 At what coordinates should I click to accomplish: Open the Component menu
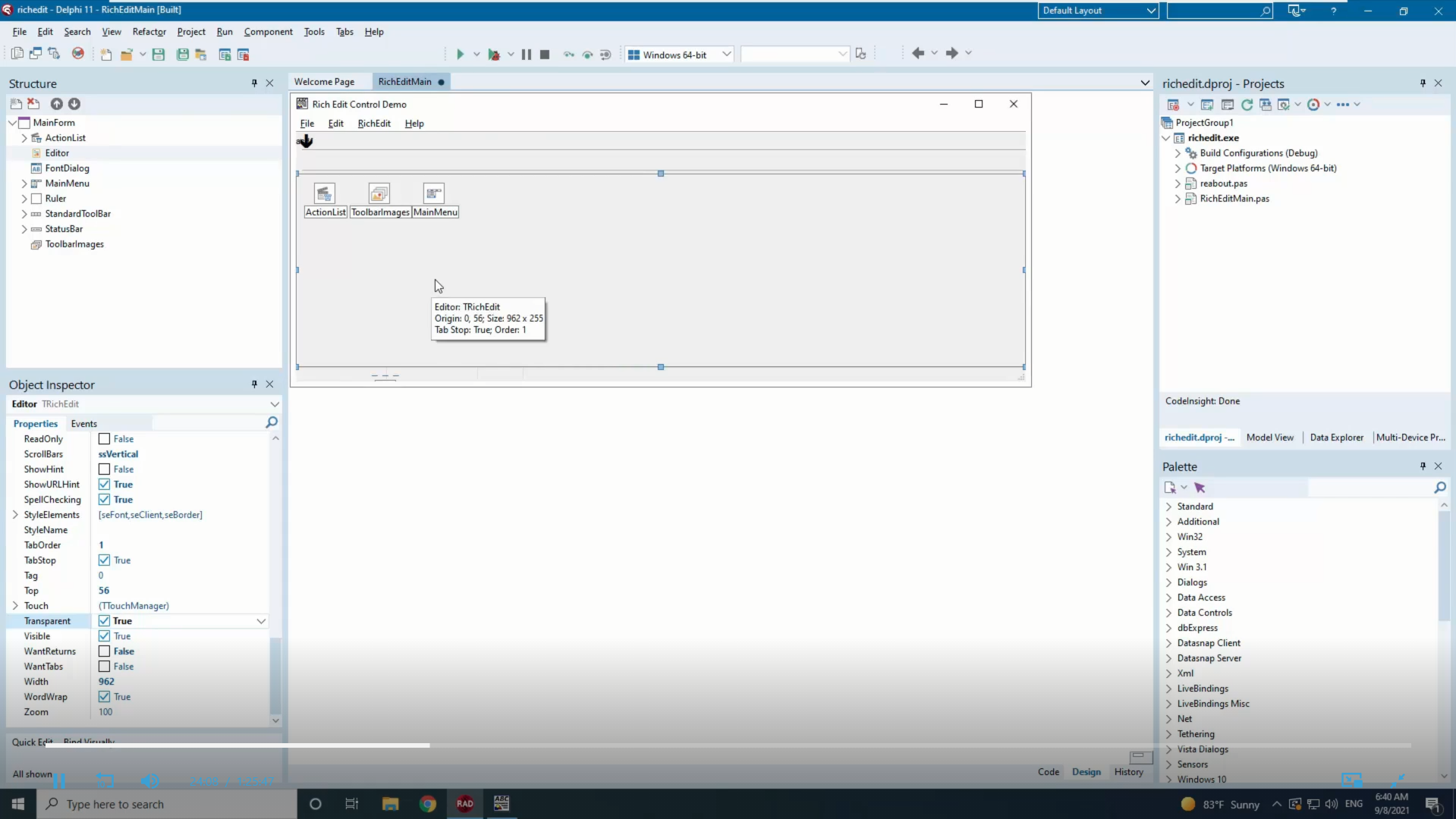[x=268, y=32]
